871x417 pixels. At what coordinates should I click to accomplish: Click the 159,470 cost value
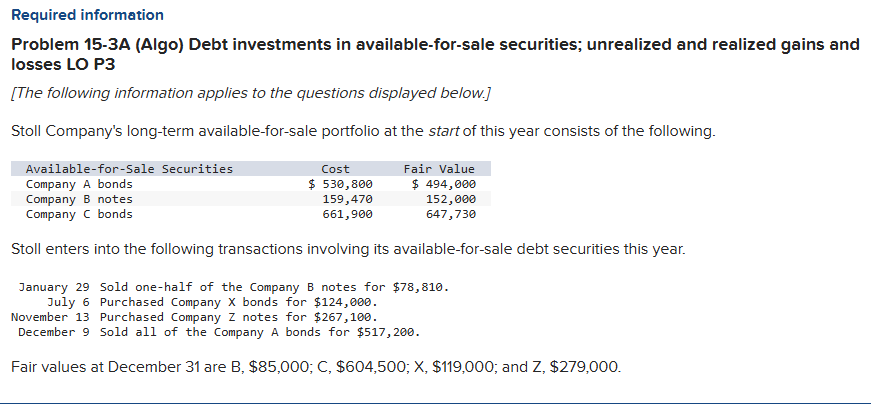pos(347,199)
